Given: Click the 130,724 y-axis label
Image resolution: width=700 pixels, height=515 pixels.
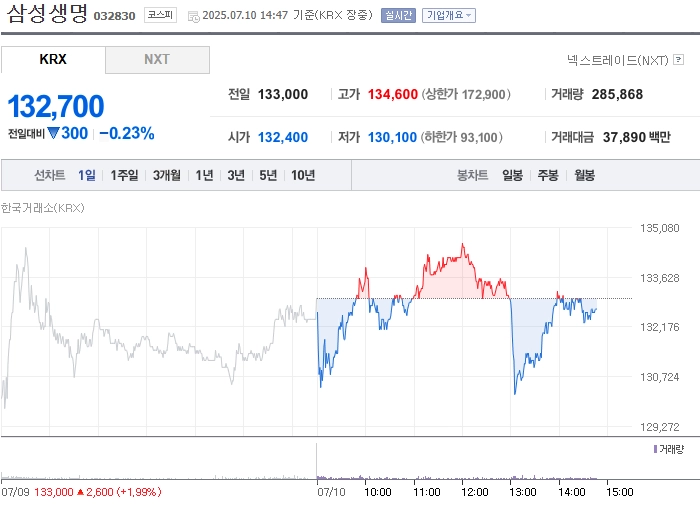Looking at the screenshot, I should click(659, 377).
